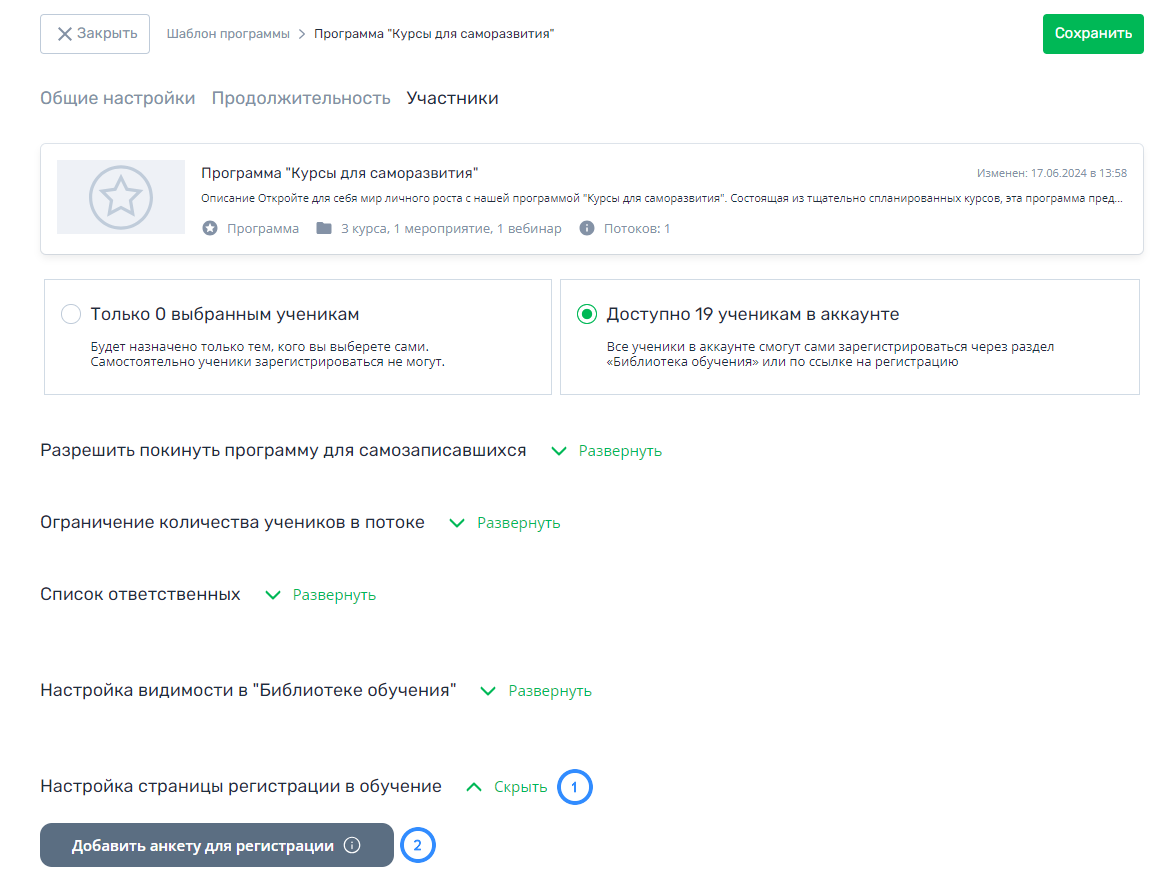Click the Список ответственных heading
Viewport: 1167px width, 889px height.
point(140,594)
